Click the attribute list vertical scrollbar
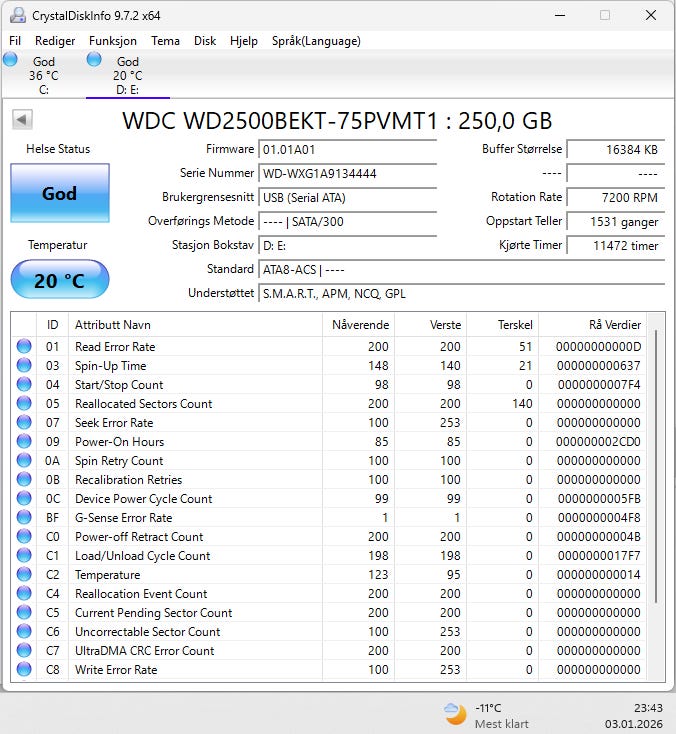Viewport: 676px width, 734px height. [x=656, y=470]
